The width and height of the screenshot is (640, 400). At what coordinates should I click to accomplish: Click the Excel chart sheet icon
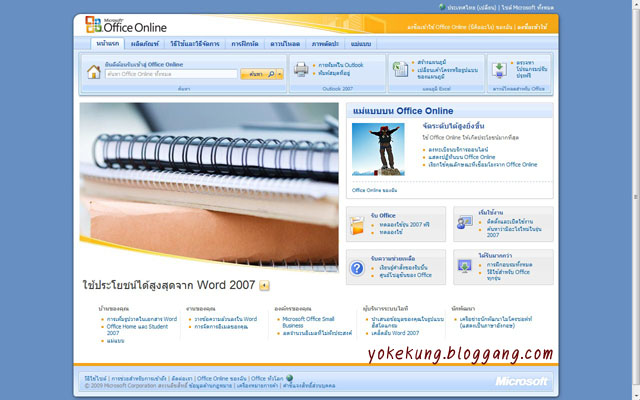pos(400,69)
